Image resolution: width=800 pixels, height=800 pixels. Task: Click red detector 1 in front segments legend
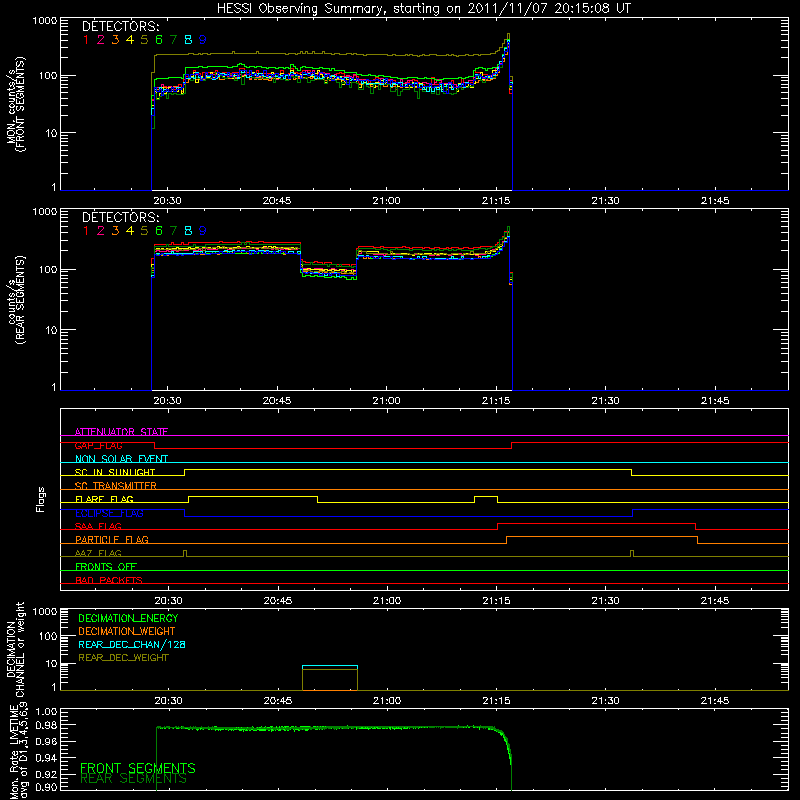click(86, 40)
